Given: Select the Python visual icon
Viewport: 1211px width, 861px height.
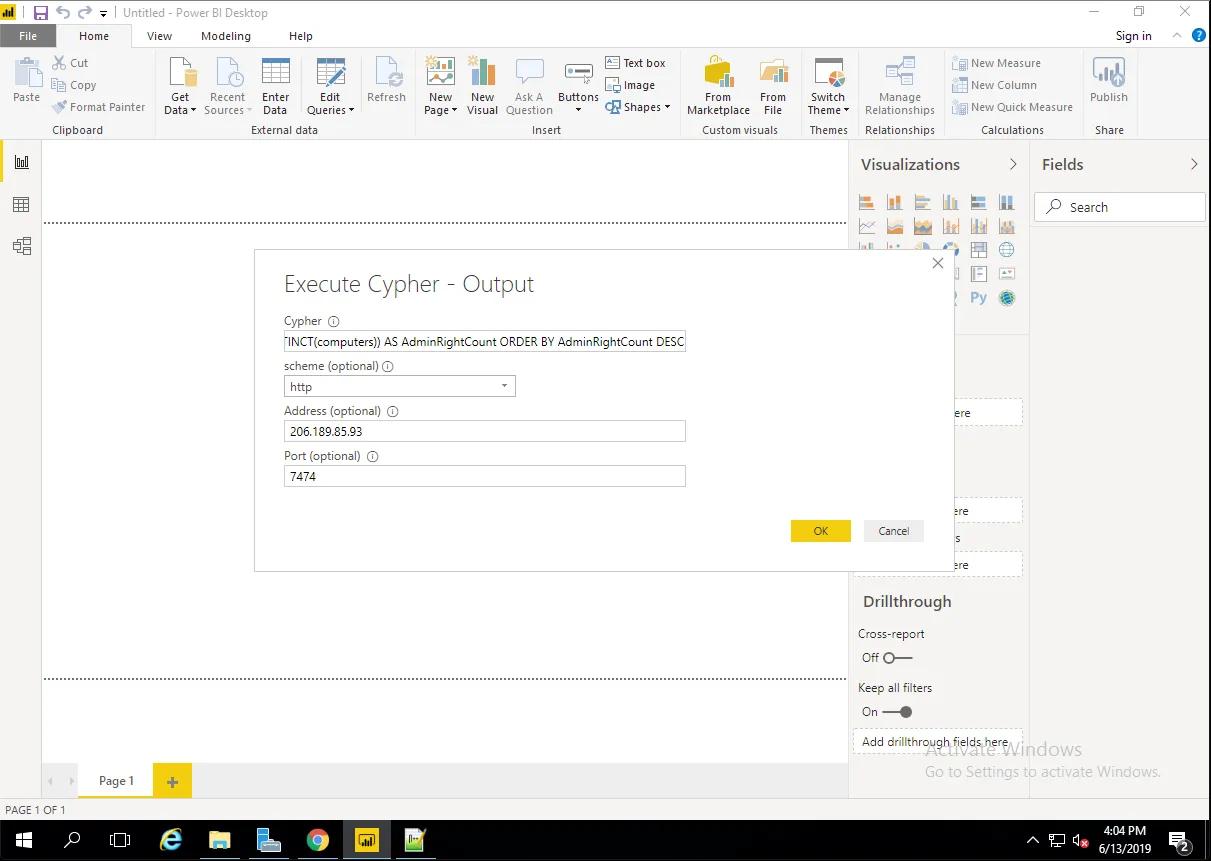Looking at the screenshot, I should 979,298.
